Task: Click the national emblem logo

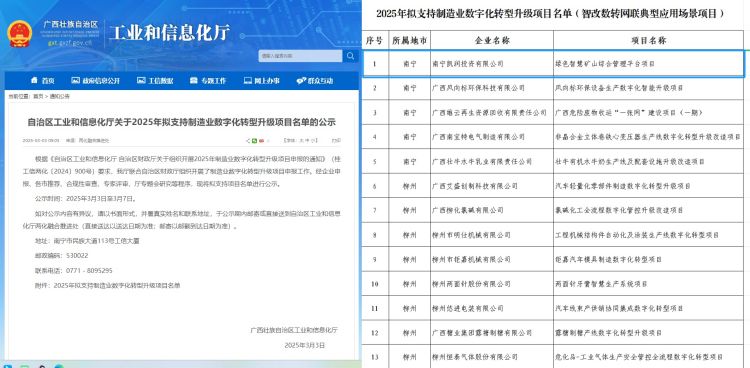Action: (20, 34)
